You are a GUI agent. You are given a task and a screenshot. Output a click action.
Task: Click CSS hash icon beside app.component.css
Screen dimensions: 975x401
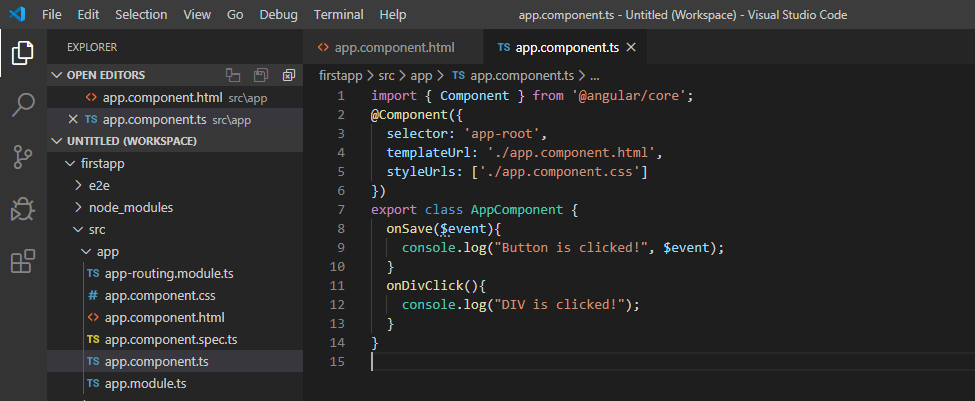93,295
